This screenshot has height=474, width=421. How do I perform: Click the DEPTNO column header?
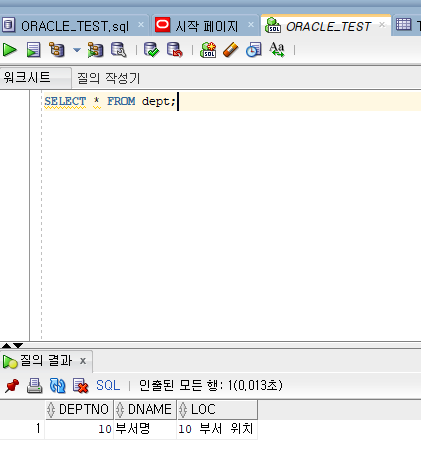[79, 409]
